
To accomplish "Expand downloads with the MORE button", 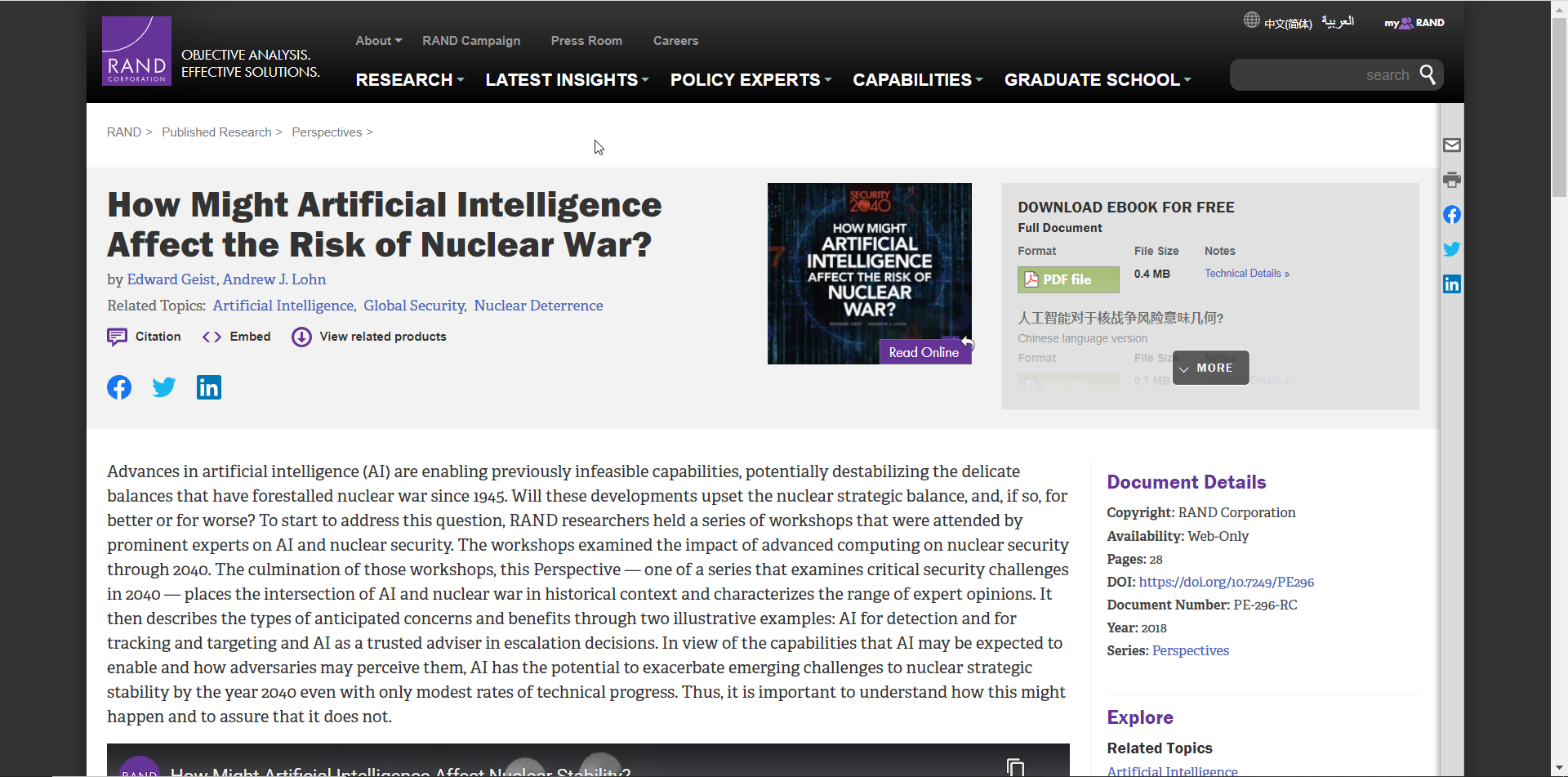I will click(x=1210, y=368).
